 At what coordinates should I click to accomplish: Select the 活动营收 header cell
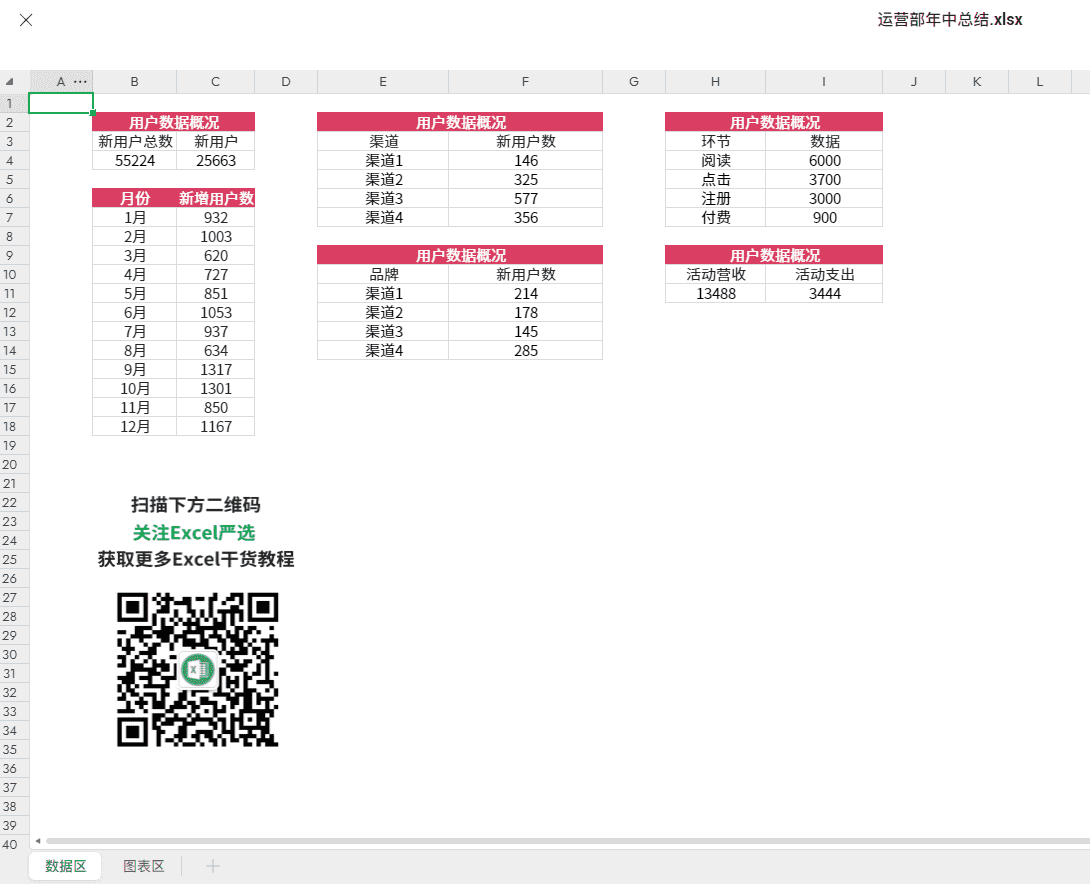(715, 275)
